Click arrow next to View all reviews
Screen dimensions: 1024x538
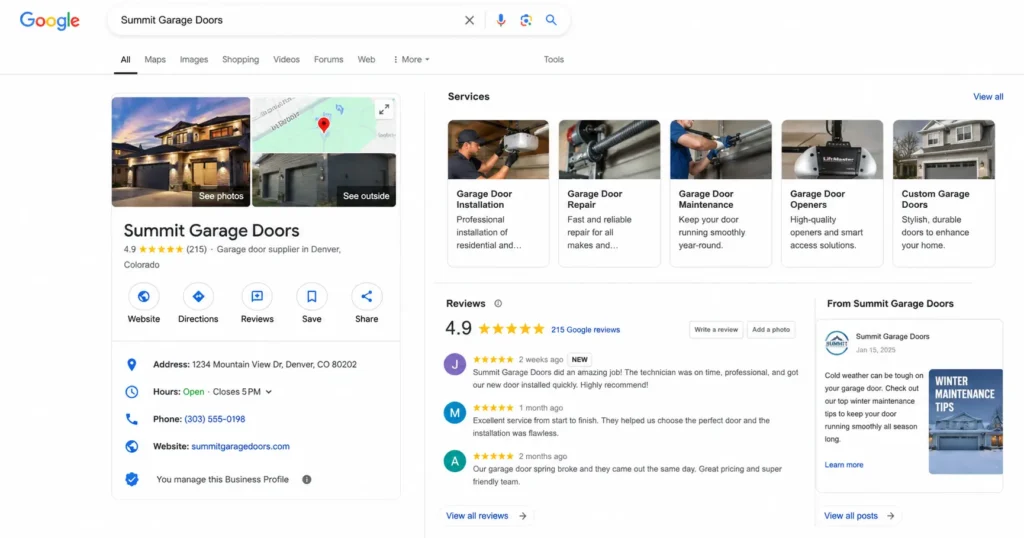click(x=522, y=516)
